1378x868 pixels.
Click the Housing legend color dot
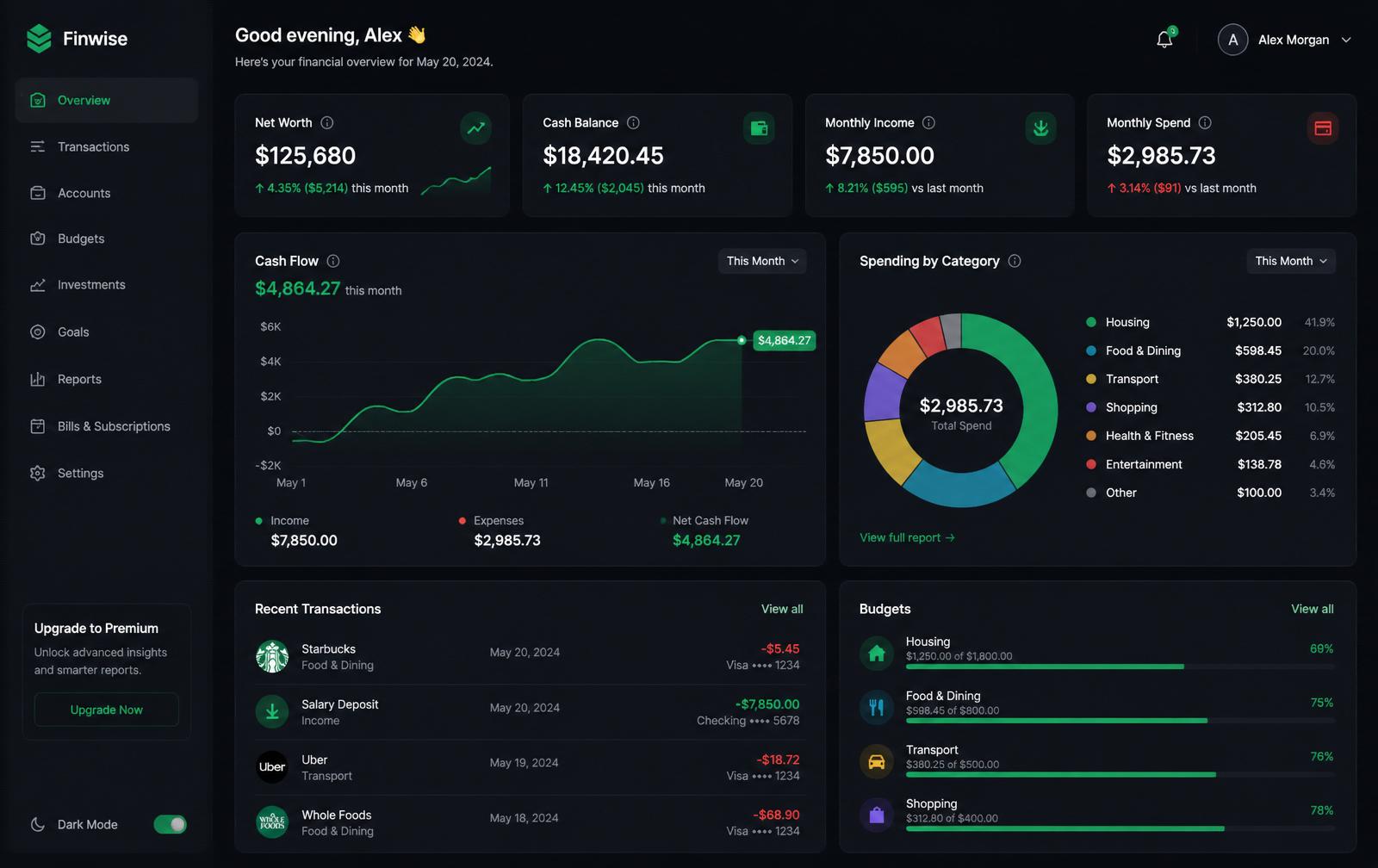[1091, 322]
